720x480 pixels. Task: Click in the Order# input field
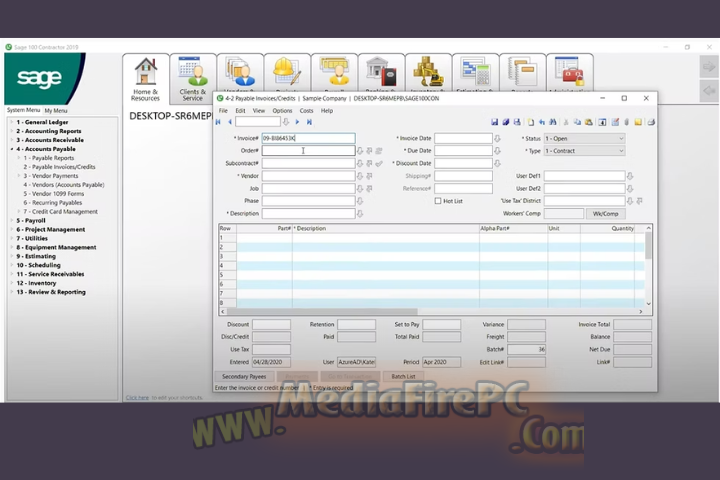309,151
